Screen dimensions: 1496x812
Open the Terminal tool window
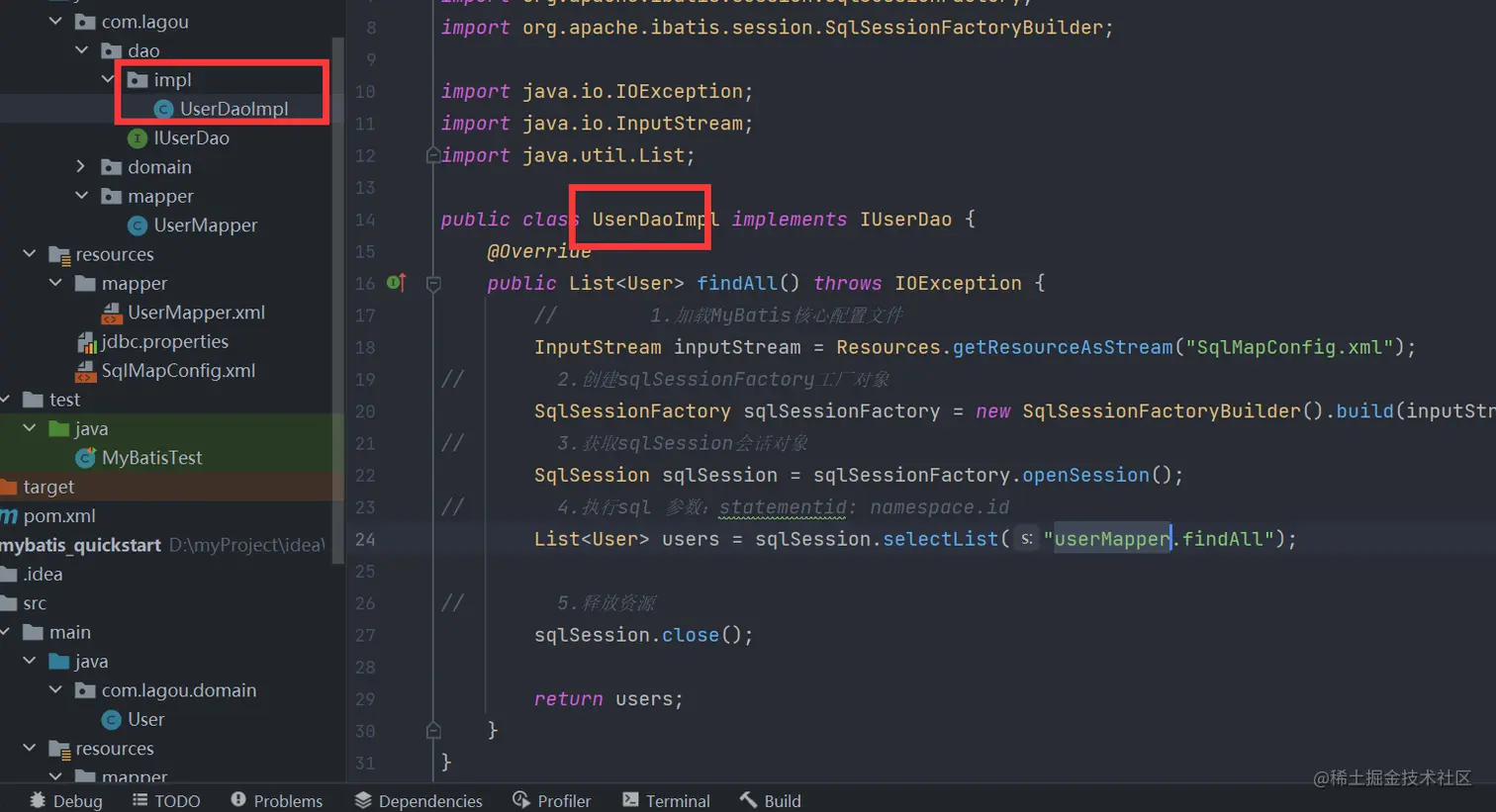[666, 800]
